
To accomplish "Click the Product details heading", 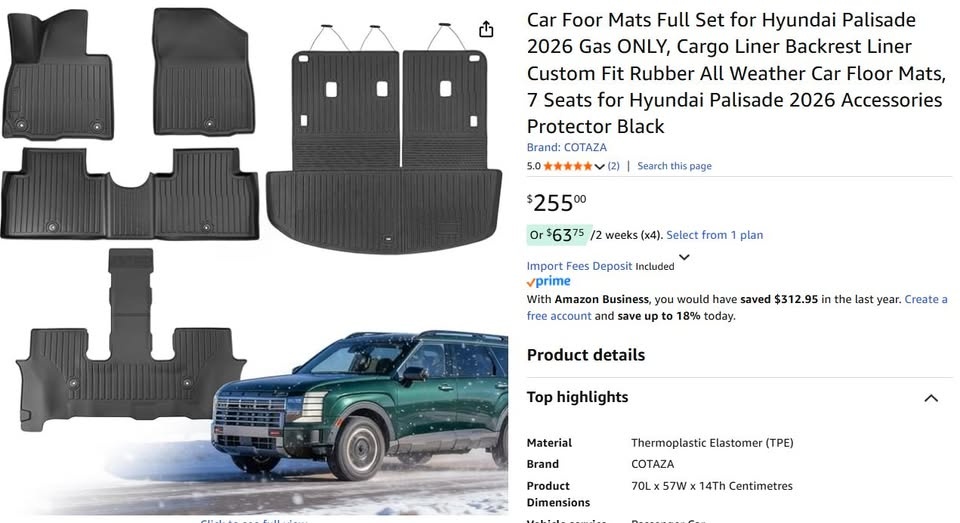I will pyautogui.click(x=586, y=355).
